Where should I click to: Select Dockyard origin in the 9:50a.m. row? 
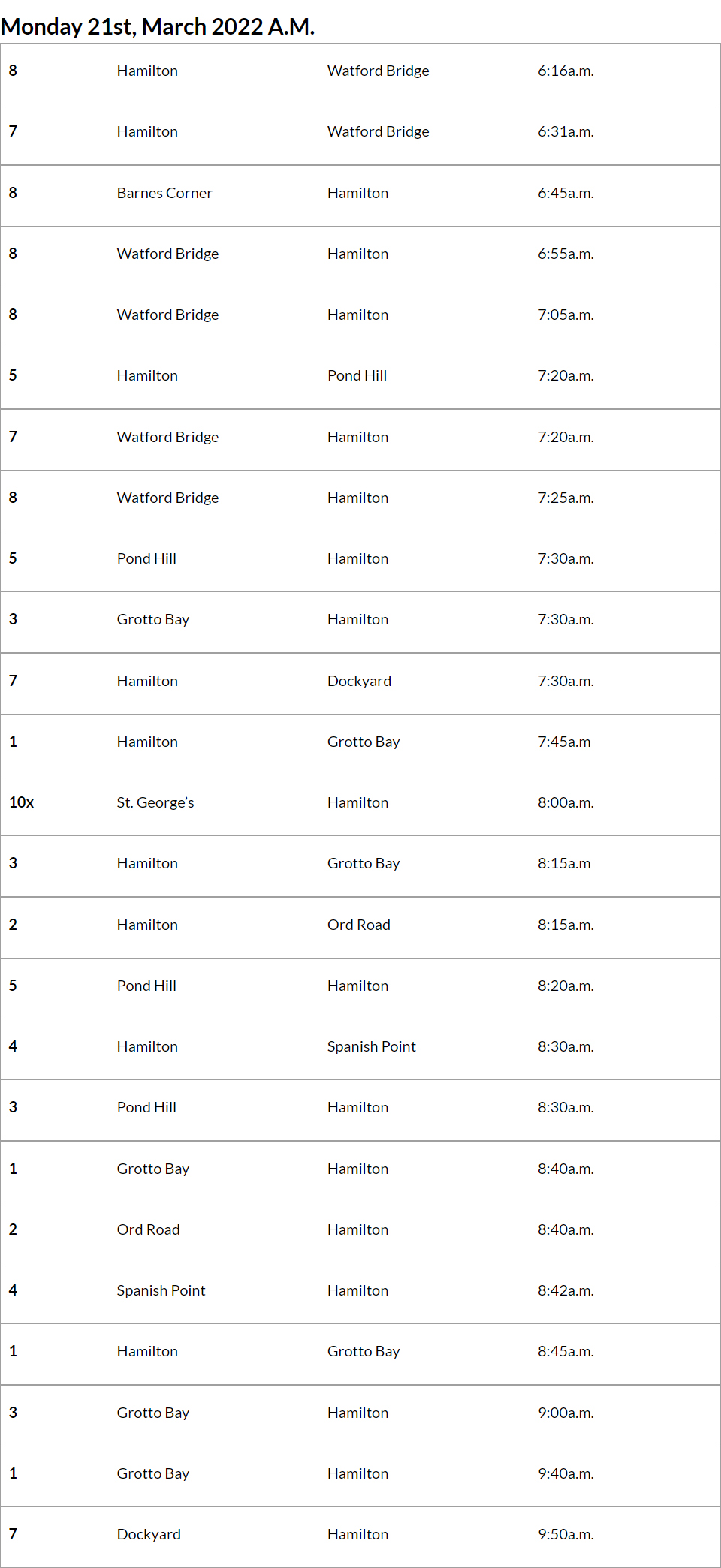[x=149, y=1535]
